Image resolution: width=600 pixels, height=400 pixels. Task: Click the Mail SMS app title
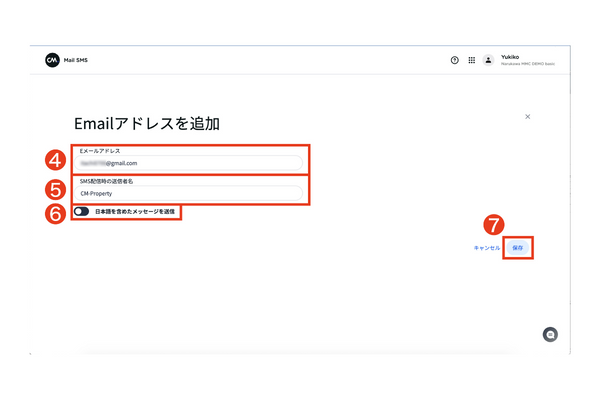click(x=77, y=60)
